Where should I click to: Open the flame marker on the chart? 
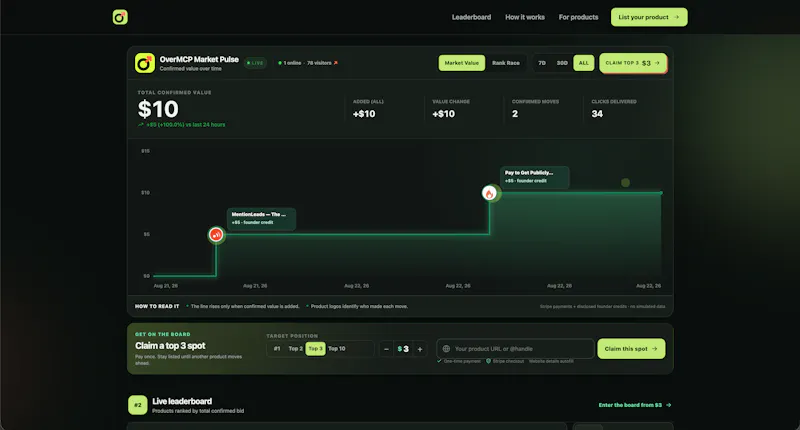(490, 193)
